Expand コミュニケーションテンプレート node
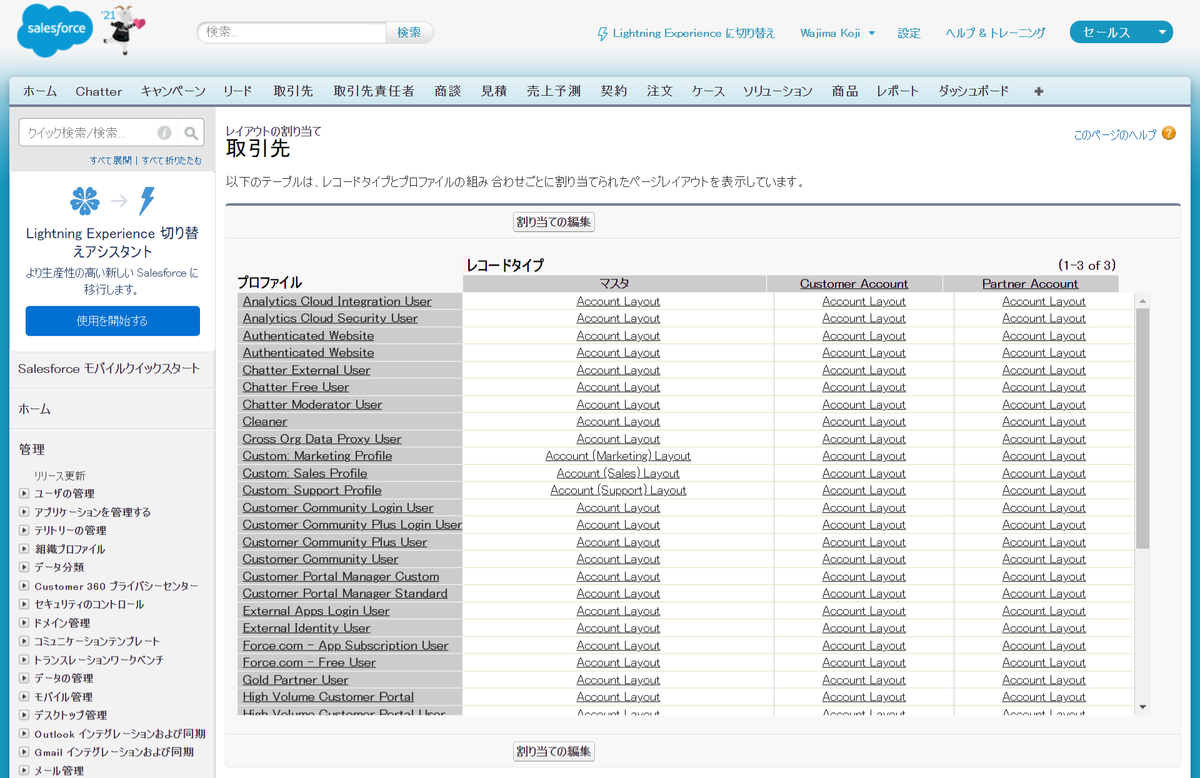This screenshot has height=778, width=1200. [24, 641]
